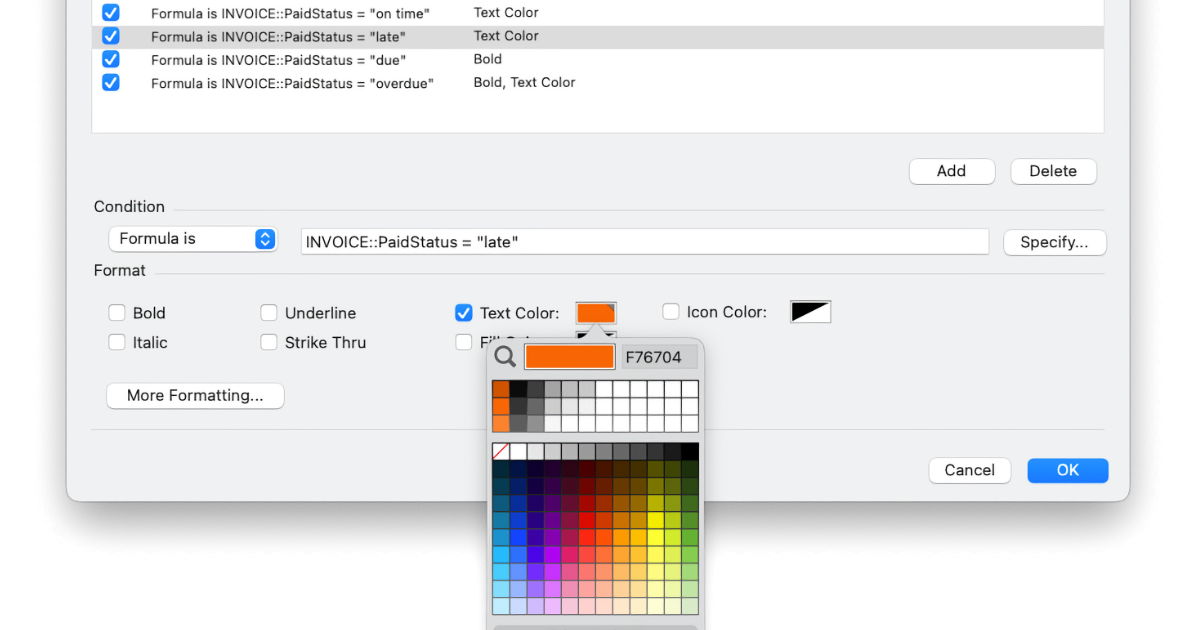The width and height of the screenshot is (1200, 630).
Task: Uncheck the "late" condition checkbox
Action: 111,36
